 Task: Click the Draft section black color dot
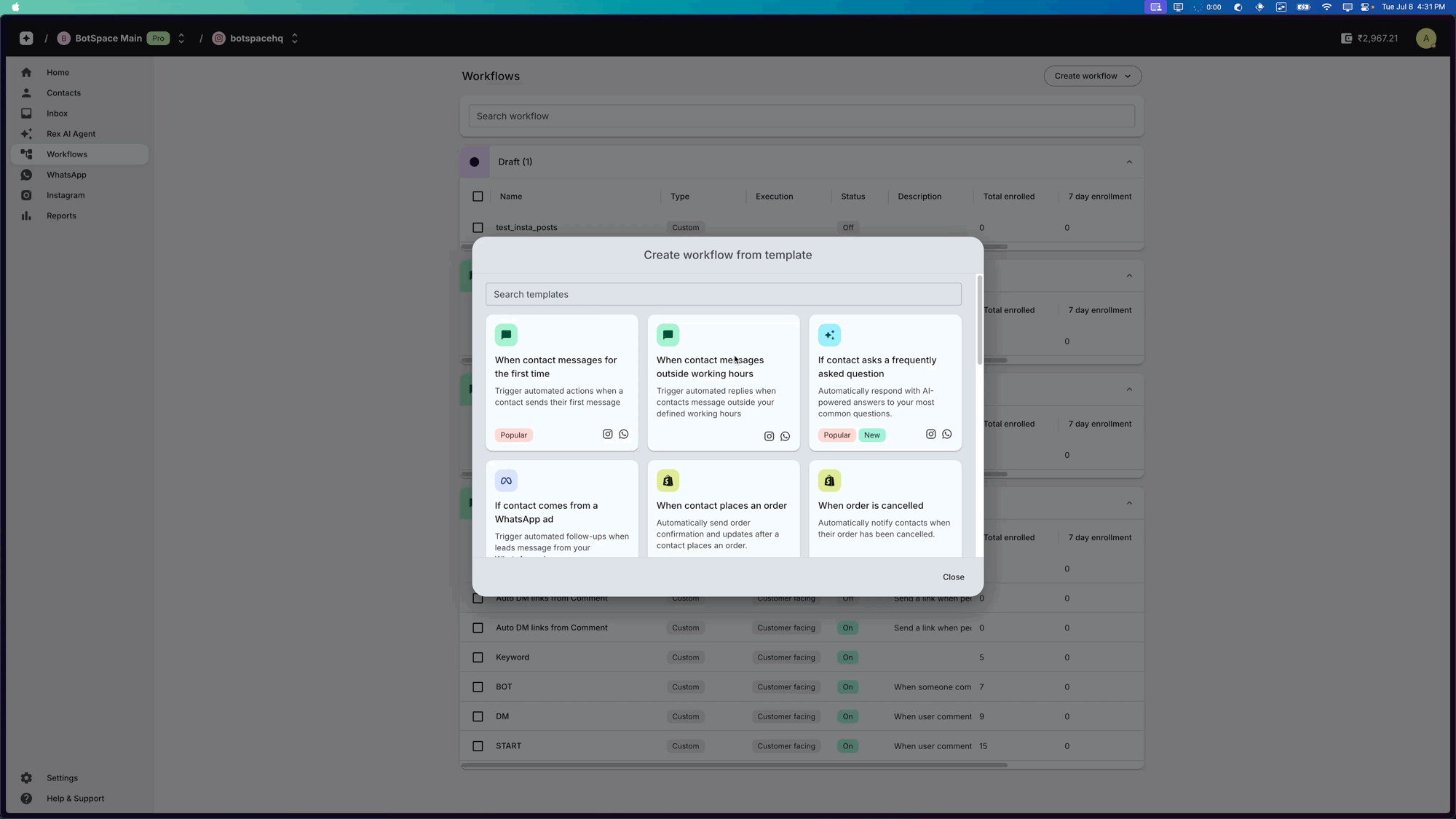474,162
